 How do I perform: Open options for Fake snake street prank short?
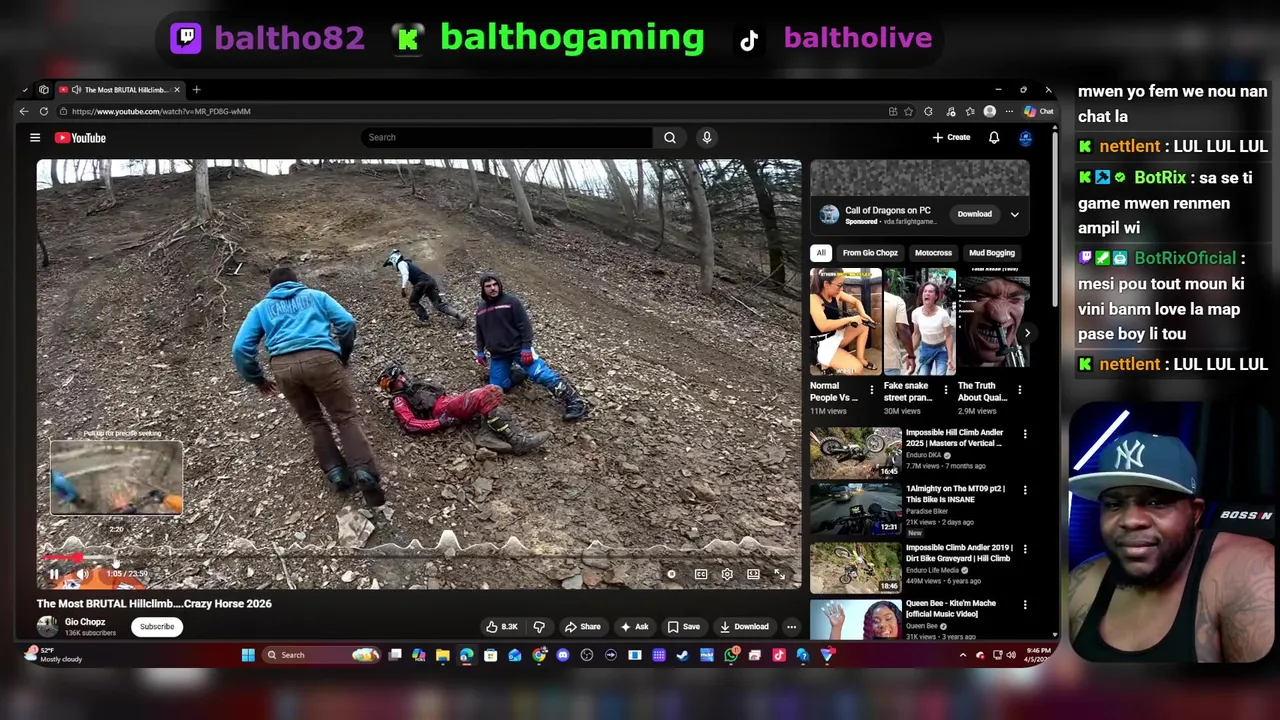pos(945,390)
